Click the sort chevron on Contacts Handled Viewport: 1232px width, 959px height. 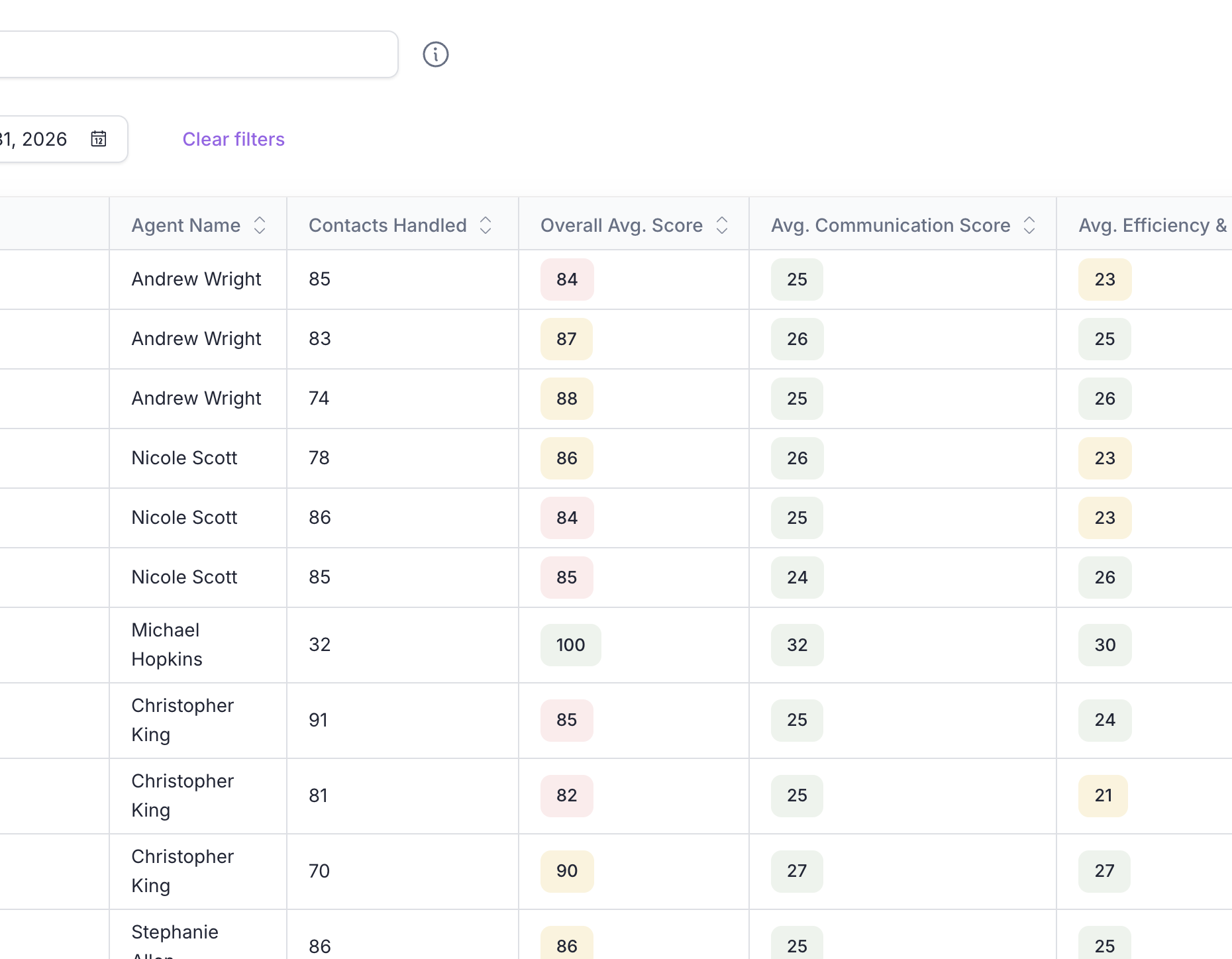tap(486, 225)
